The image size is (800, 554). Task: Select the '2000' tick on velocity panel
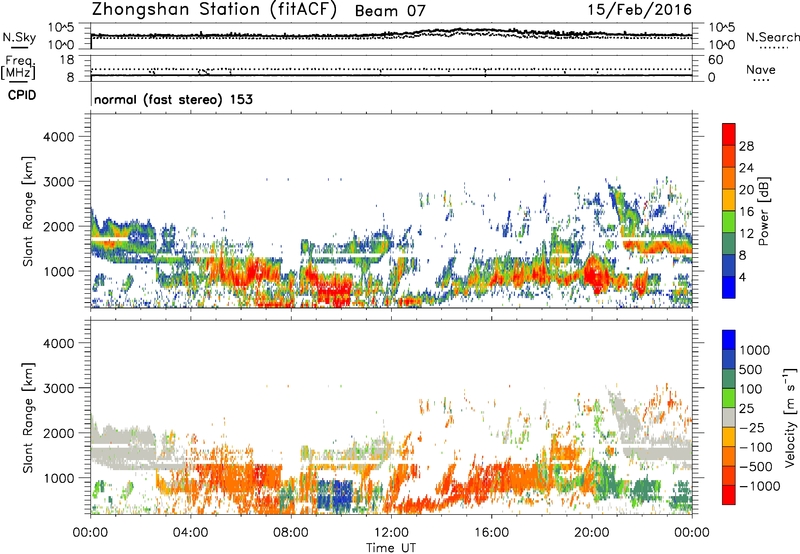(x=58, y=433)
